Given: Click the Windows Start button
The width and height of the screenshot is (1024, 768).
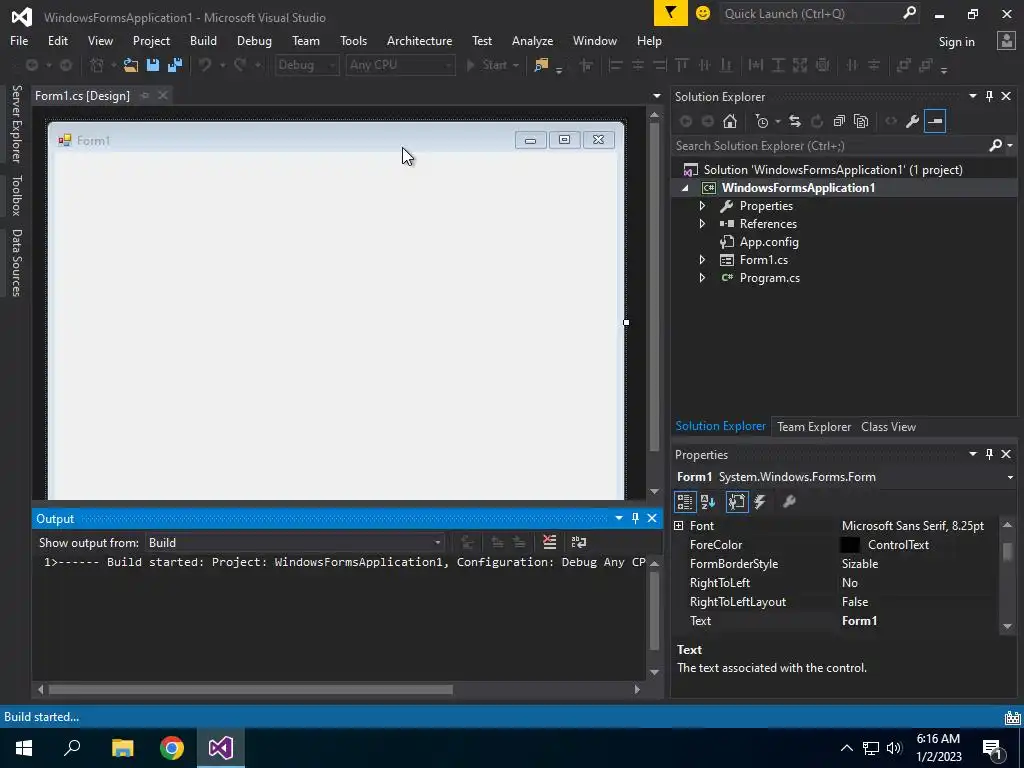Looking at the screenshot, I should tap(24, 748).
